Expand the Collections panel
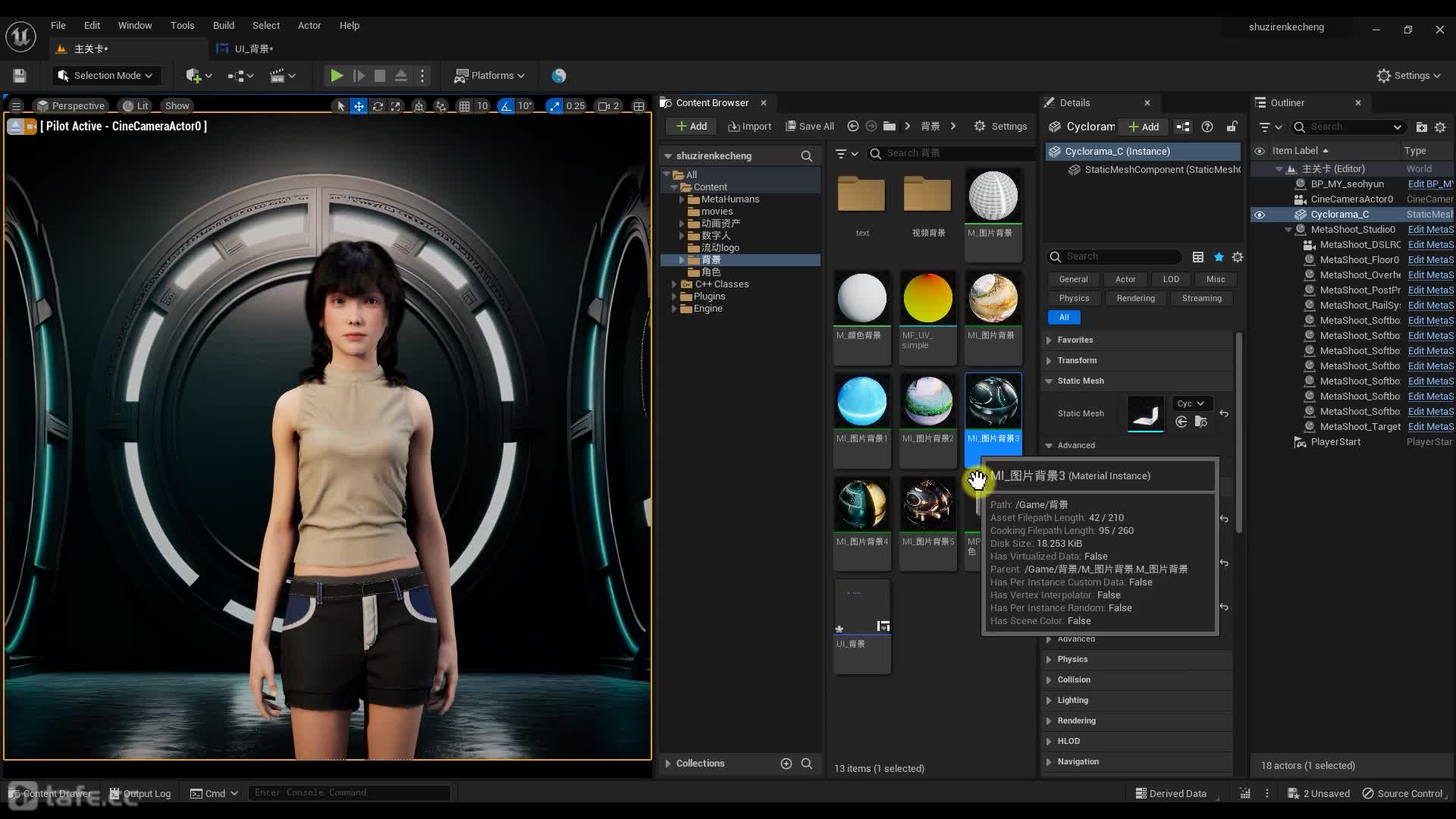Viewport: 1456px width, 819px height. (668, 764)
